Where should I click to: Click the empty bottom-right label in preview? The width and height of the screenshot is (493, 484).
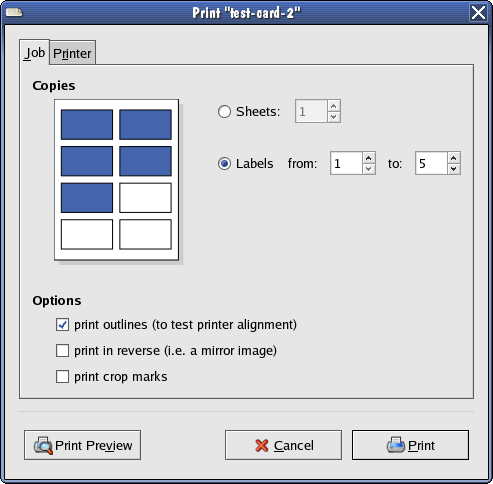[x=145, y=234]
